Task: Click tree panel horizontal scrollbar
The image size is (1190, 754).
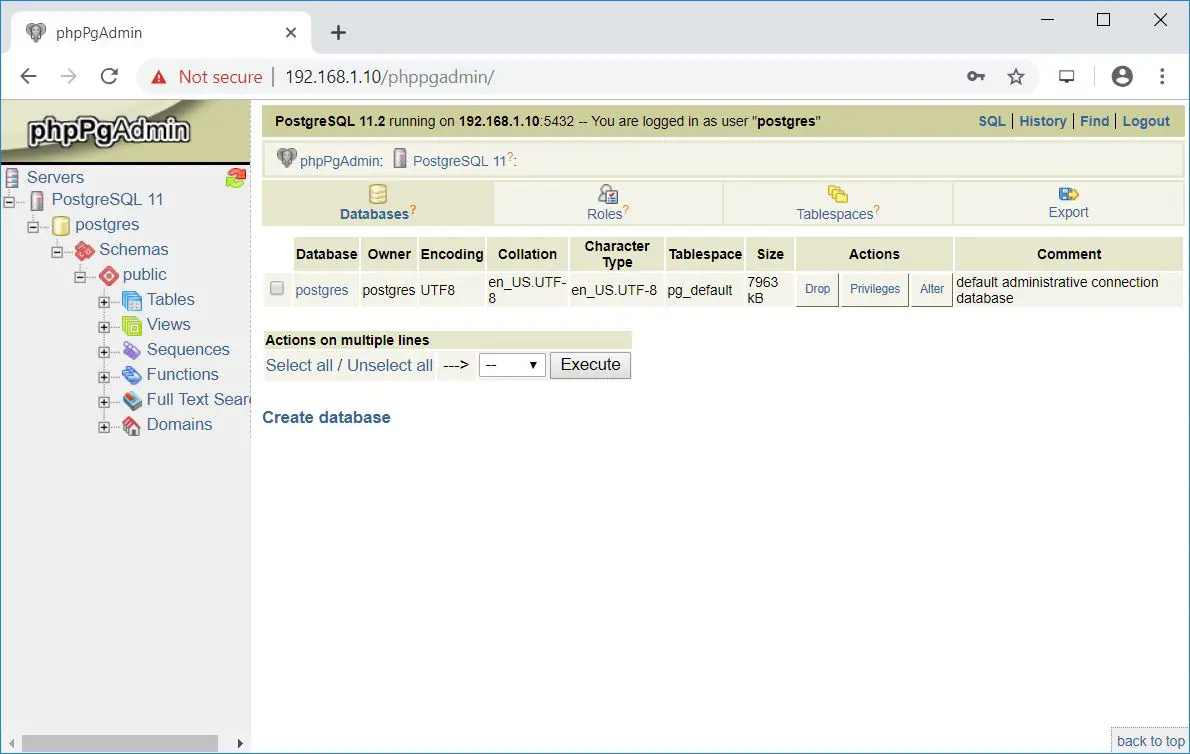Action: tap(120, 743)
